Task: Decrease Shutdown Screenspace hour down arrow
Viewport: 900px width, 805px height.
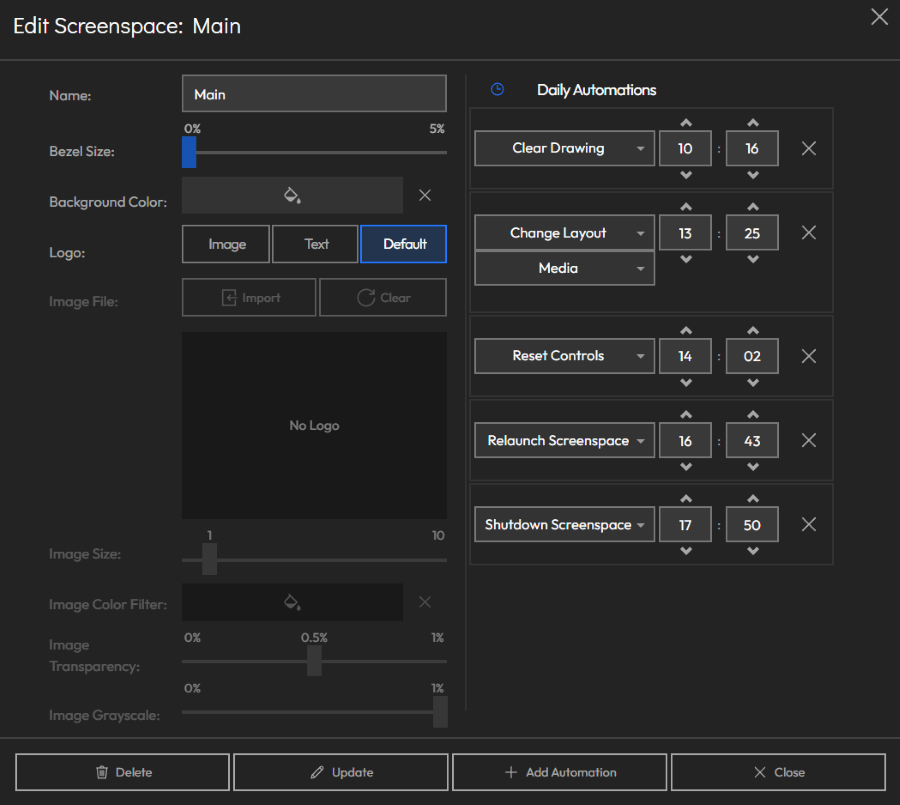Action: click(686, 551)
